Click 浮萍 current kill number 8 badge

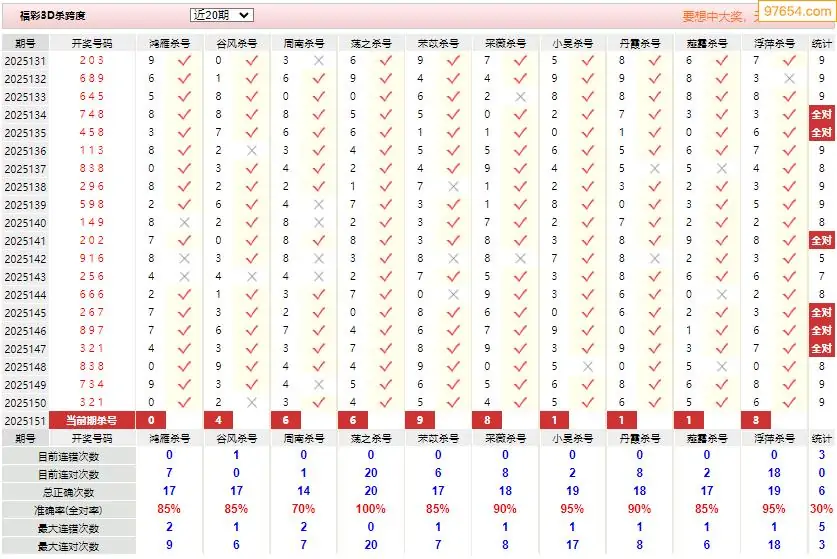(x=756, y=420)
